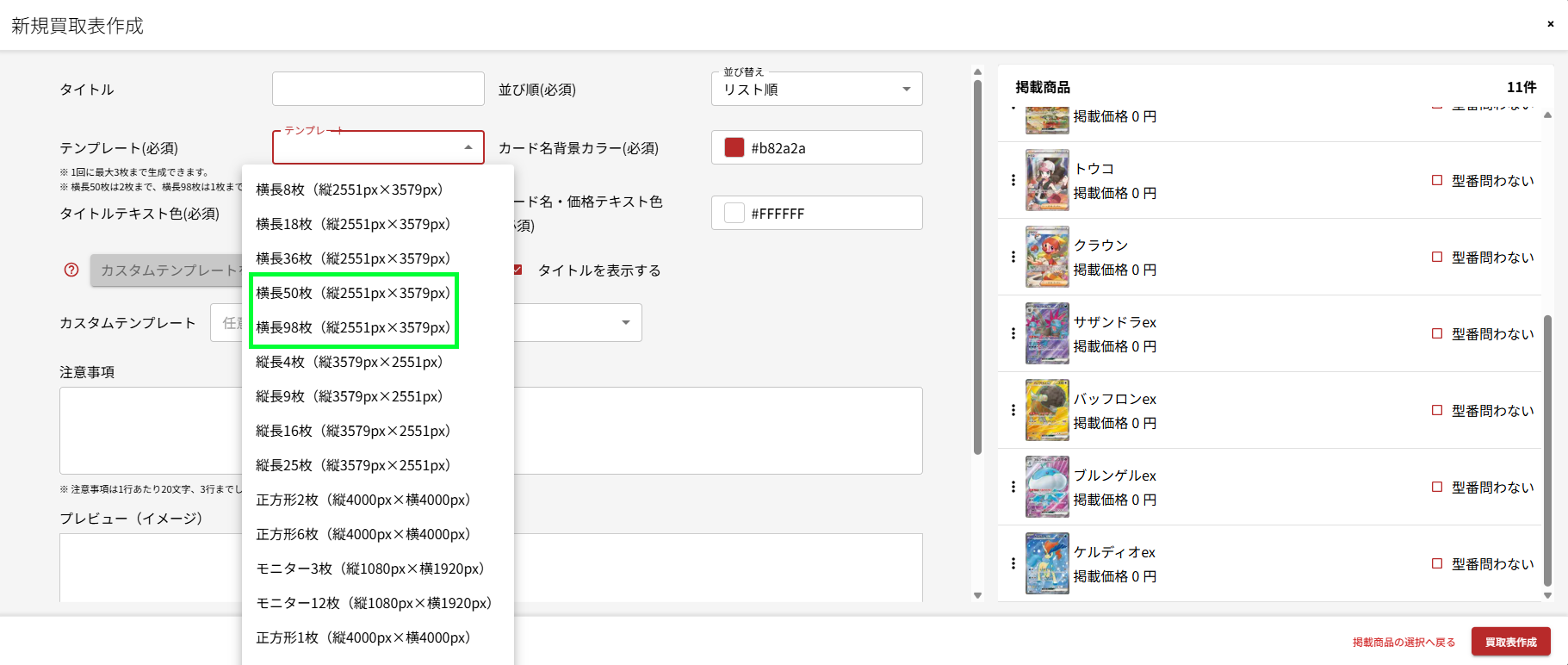This screenshot has width=1568, height=665.
Task: Open the three-dot menu for クラウン
Action: click(1013, 257)
